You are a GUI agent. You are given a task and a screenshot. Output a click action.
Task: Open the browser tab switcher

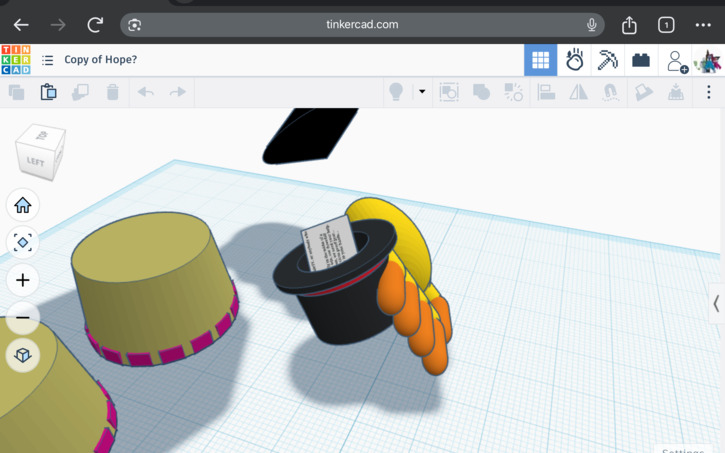(666, 25)
